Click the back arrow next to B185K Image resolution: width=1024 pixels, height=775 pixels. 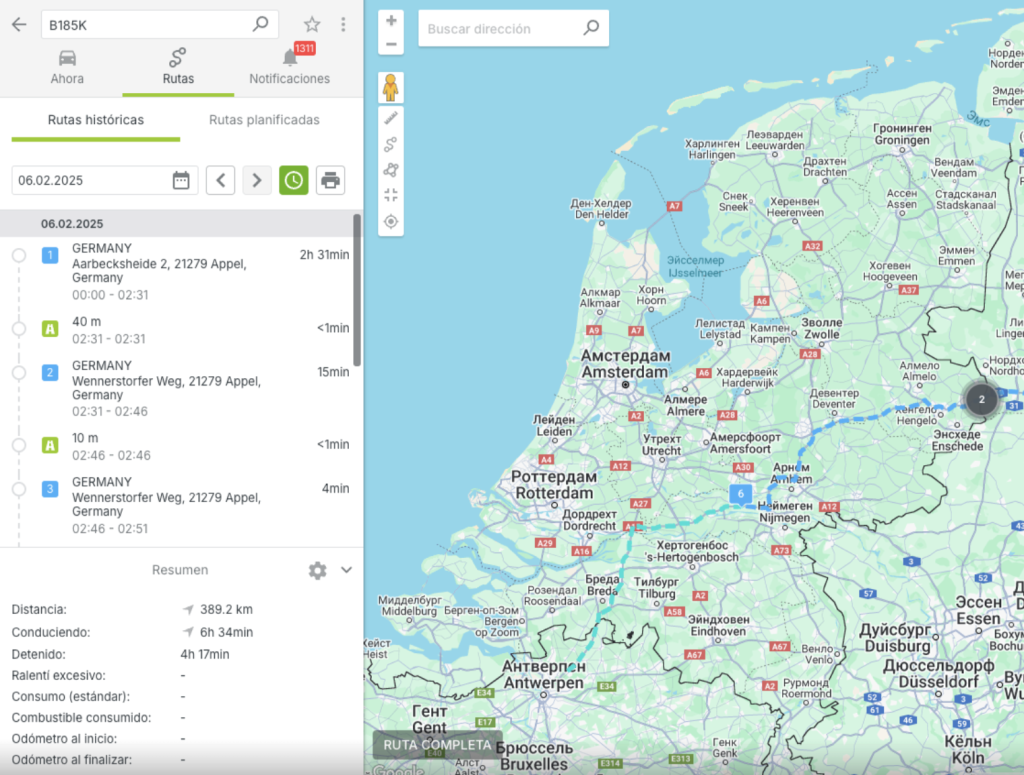coord(18,24)
